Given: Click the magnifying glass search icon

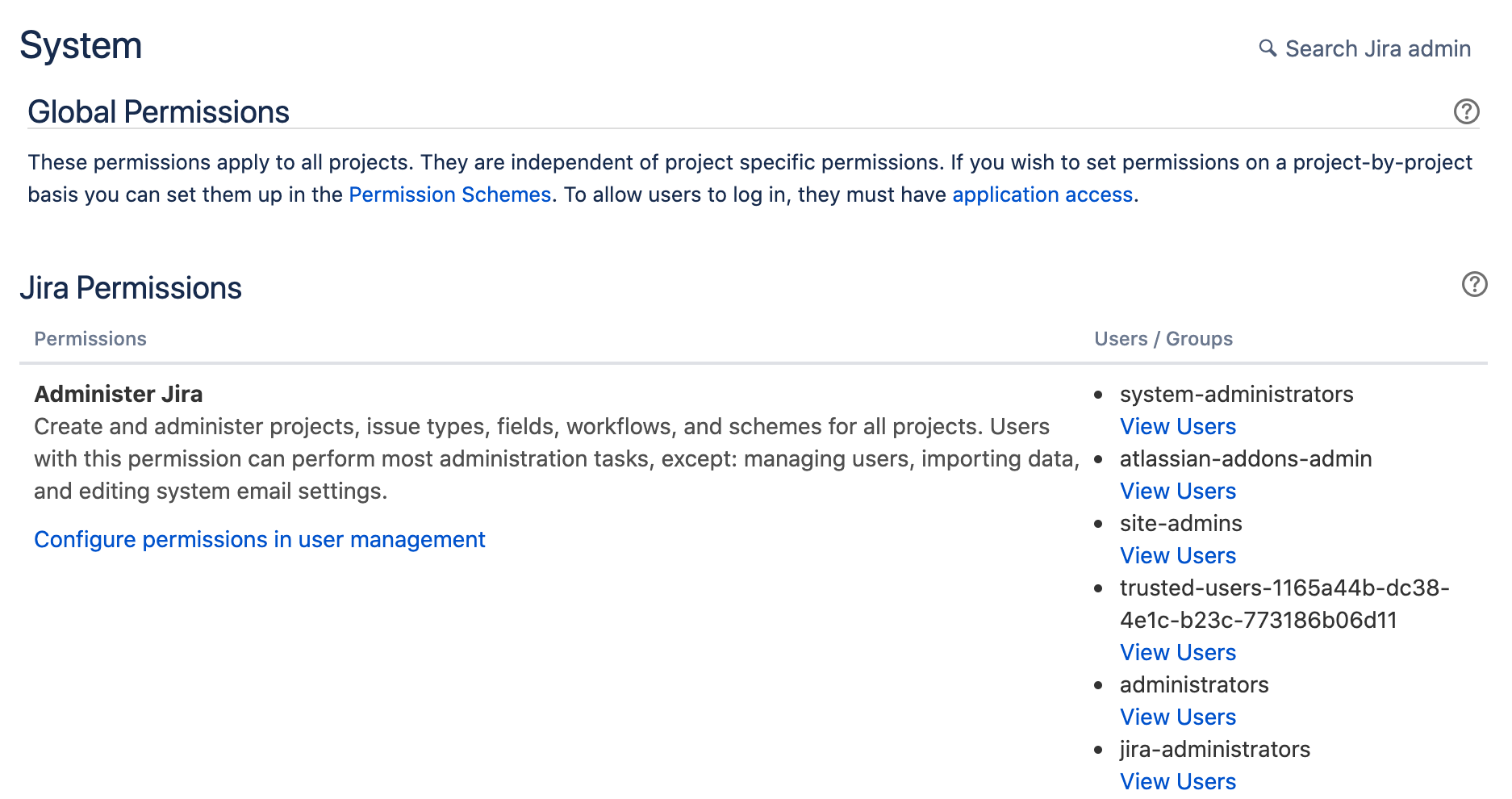Looking at the screenshot, I should pos(1268,48).
